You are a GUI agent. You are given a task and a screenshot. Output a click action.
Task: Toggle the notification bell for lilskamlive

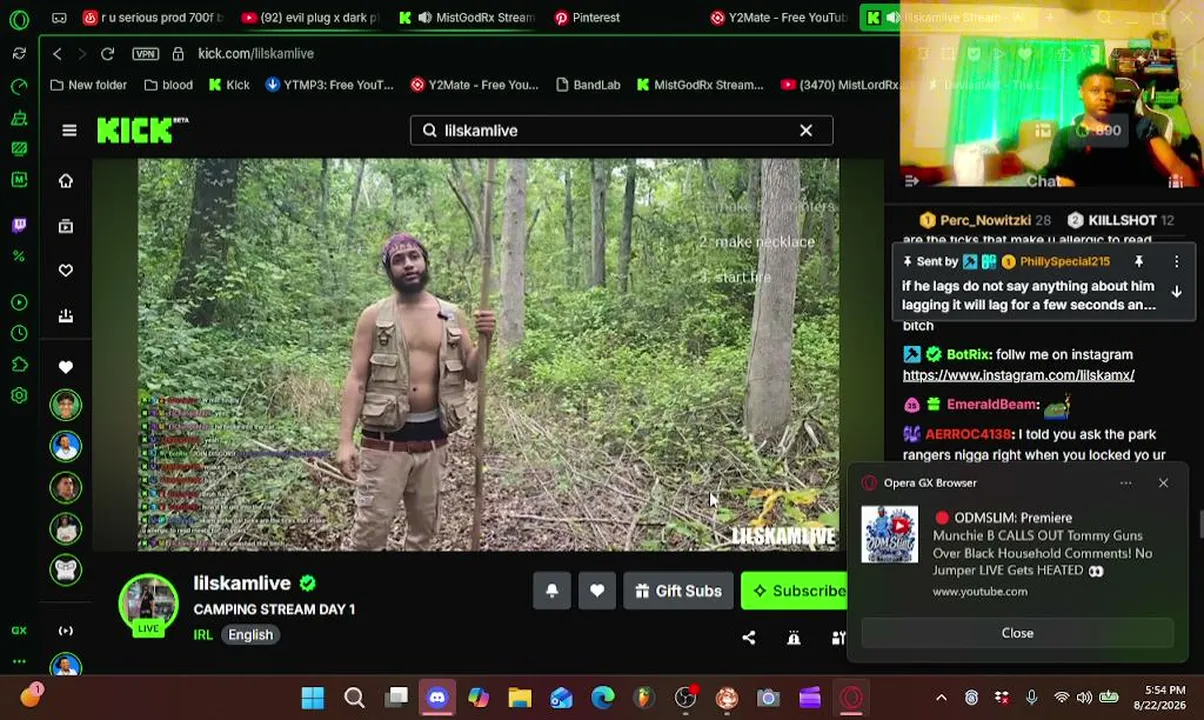point(552,591)
